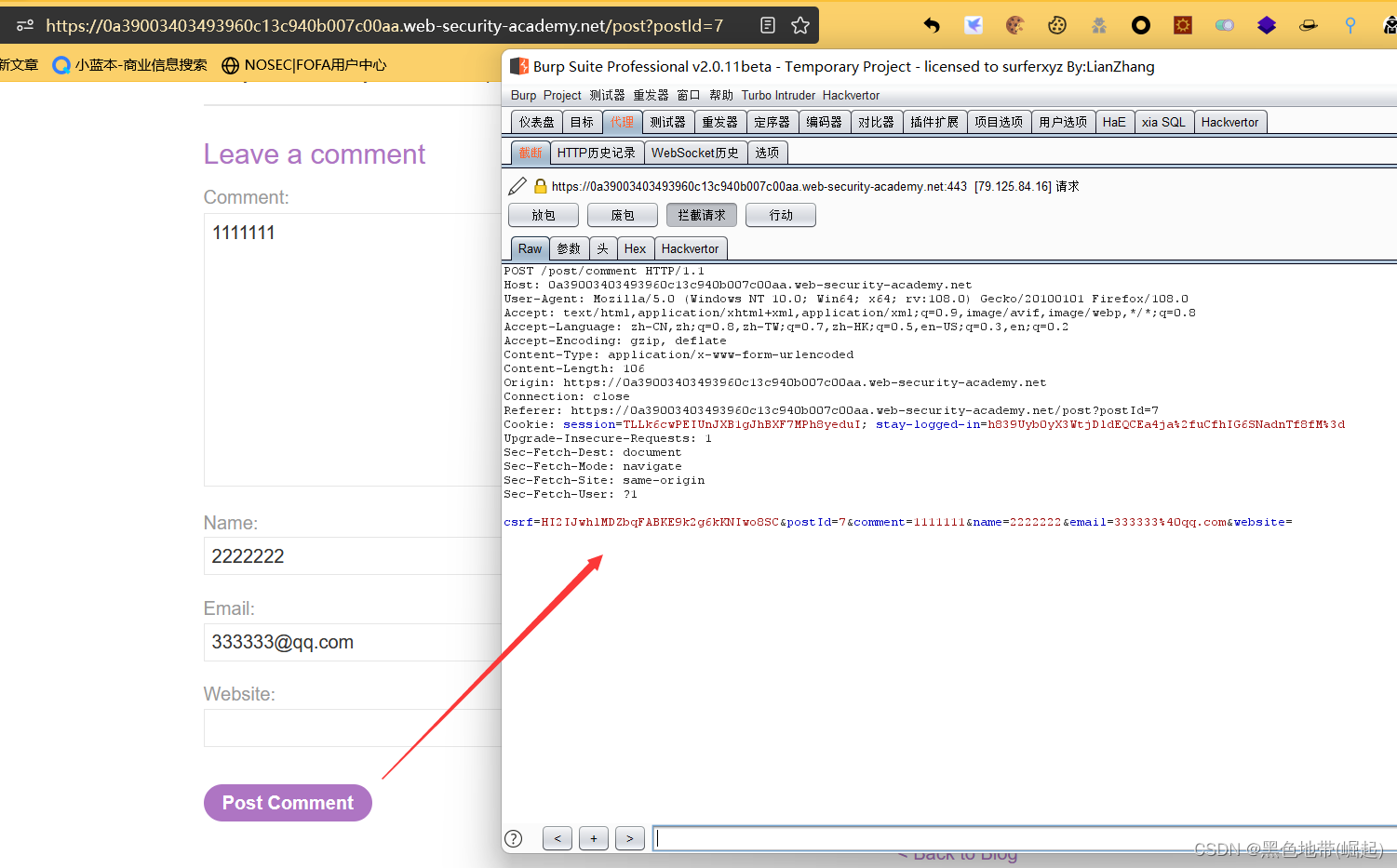The width and height of the screenshot is (1397, 868).
Task: Toggle the proxy switch extension icon
Action: (x=1225, y=25)
